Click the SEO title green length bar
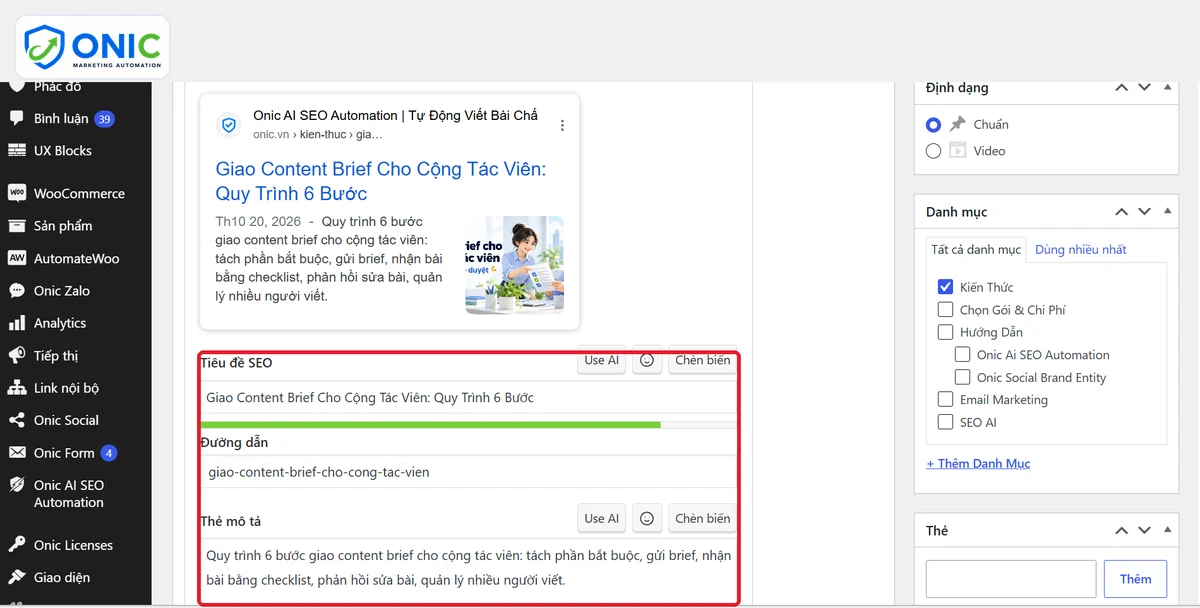The width and height of the screenshot is (1200, 608). click(430, 425)
